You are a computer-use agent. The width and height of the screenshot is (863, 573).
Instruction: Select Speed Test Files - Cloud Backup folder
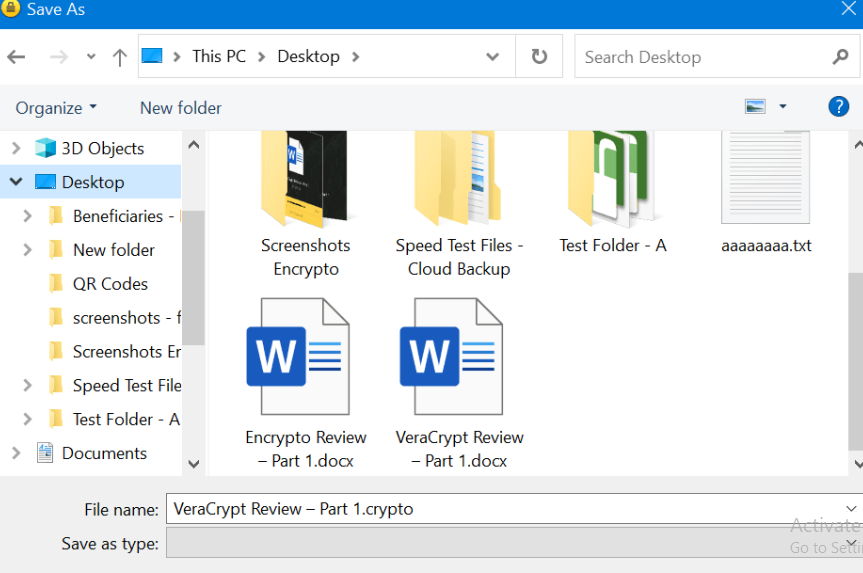(458, 179)
